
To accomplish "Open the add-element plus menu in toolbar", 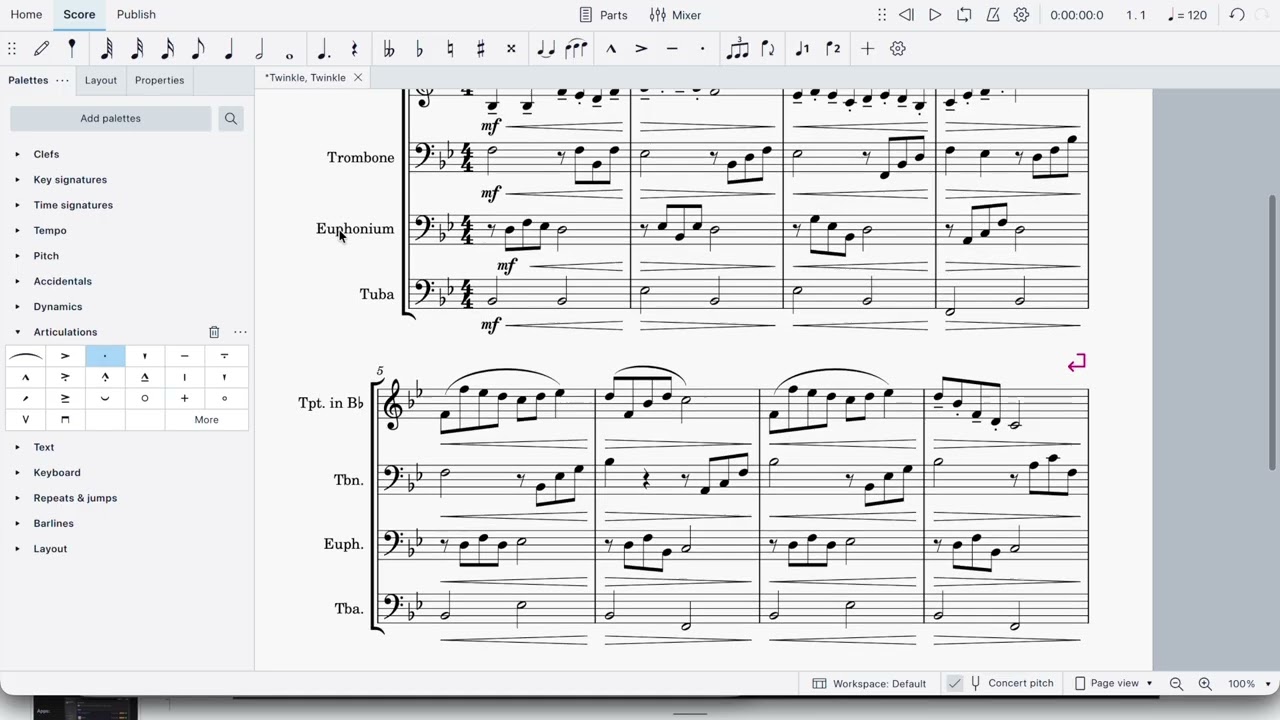I will tap(867, 48).
